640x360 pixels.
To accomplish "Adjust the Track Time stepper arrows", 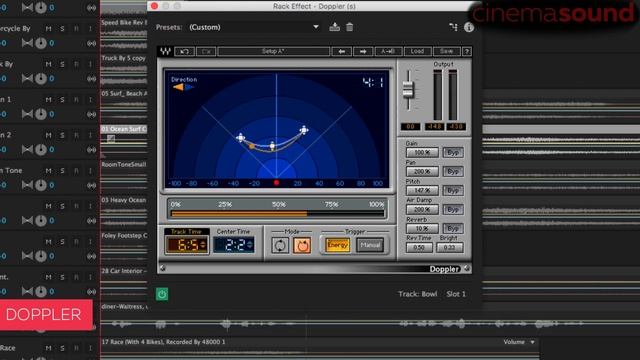I will point(203,245).
